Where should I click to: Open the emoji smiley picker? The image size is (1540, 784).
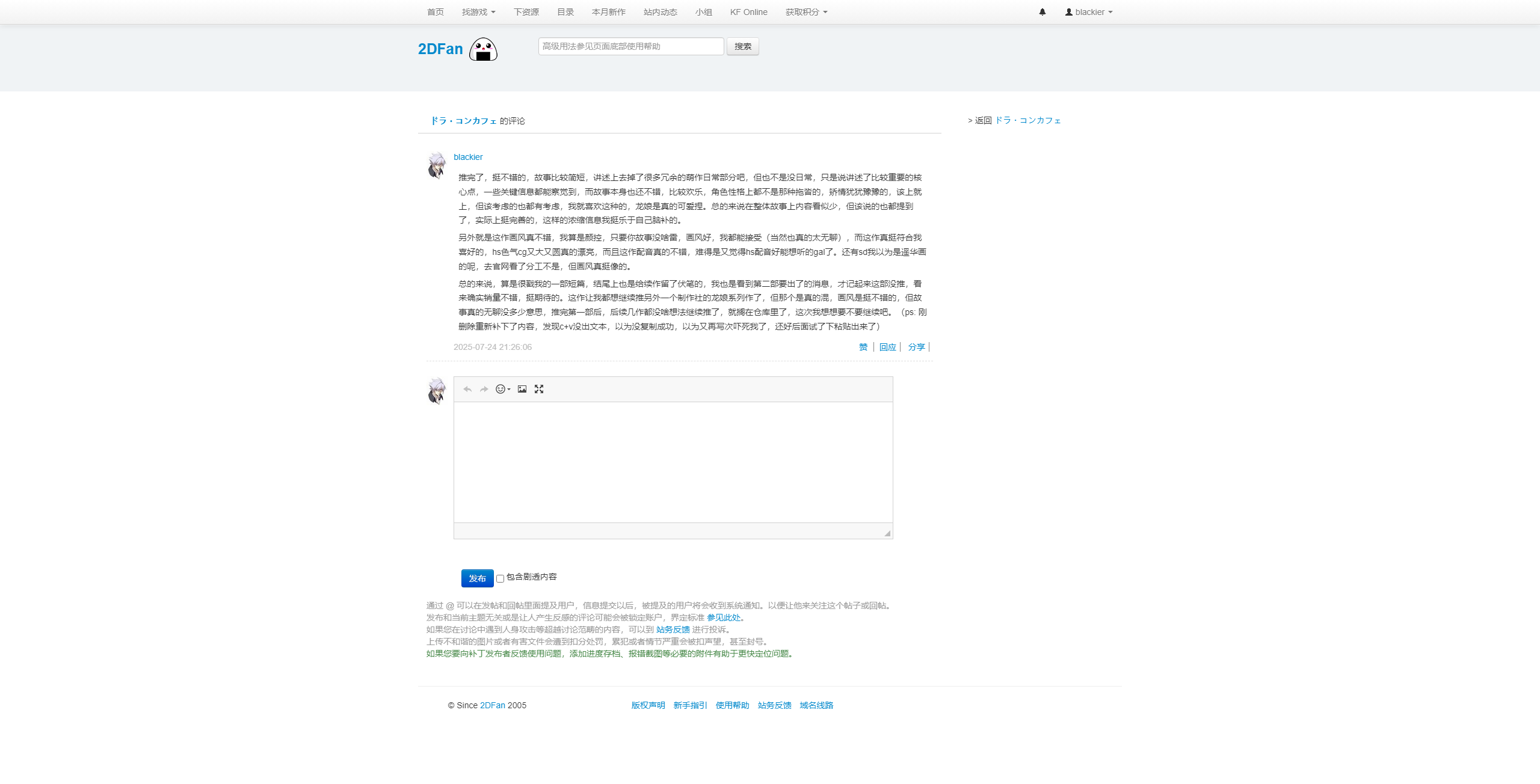(502, 390)
